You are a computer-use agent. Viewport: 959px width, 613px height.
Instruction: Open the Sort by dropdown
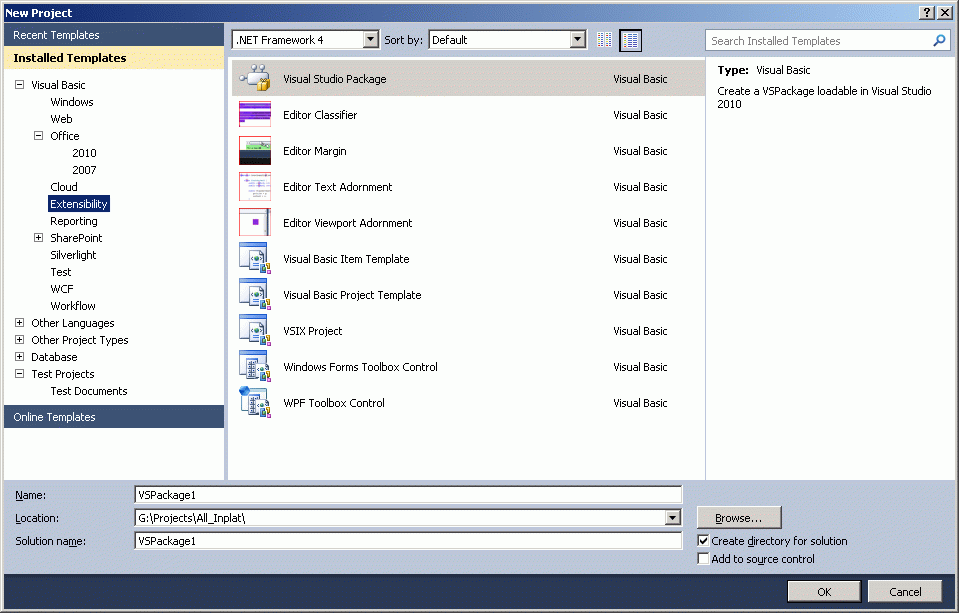[578, 40]
